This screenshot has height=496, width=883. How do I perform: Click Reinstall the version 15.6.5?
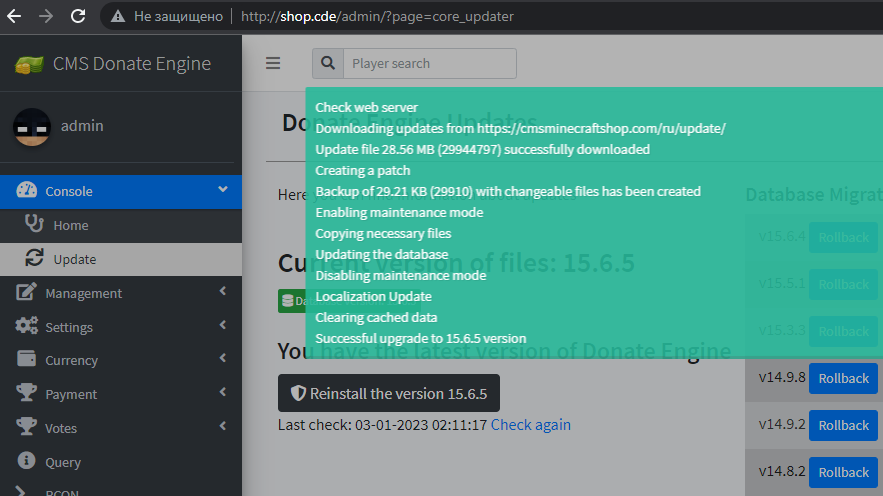pos(388,394)
